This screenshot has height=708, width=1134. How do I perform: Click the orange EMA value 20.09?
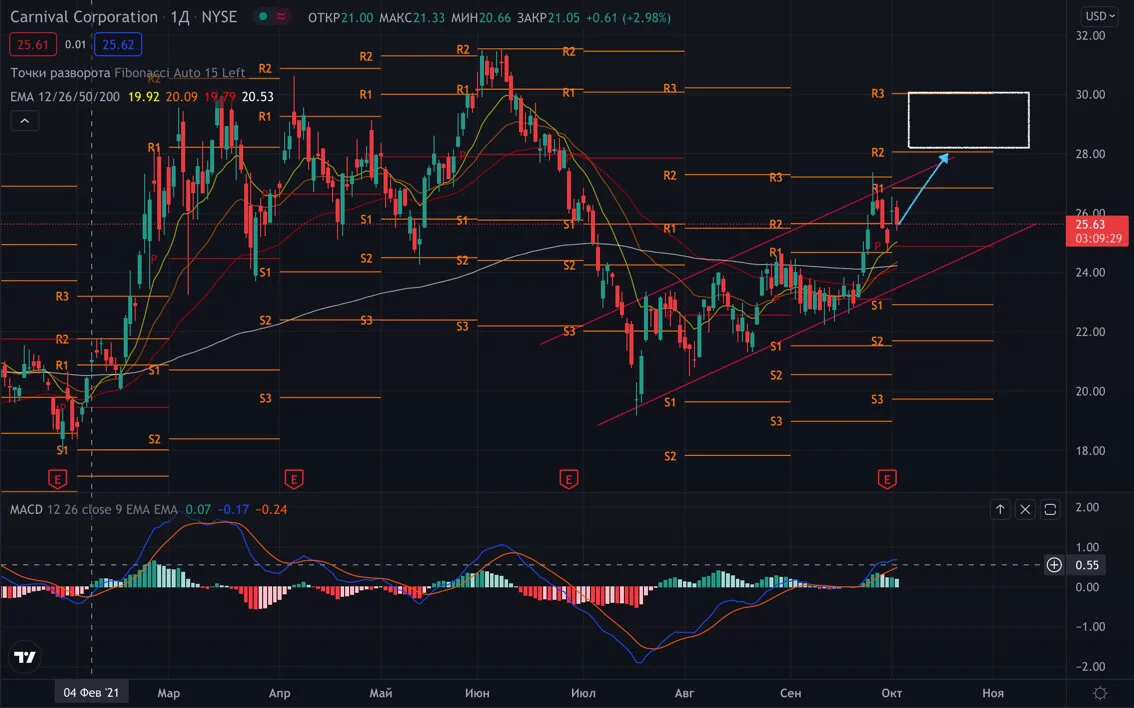click(182, 96)
